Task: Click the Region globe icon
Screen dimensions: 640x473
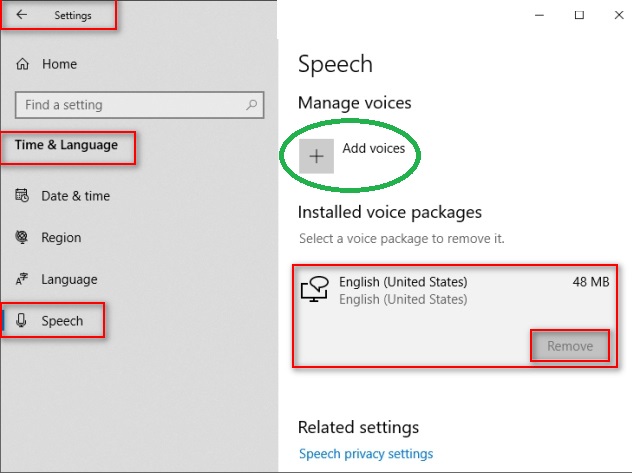Action: pos(22,237)
